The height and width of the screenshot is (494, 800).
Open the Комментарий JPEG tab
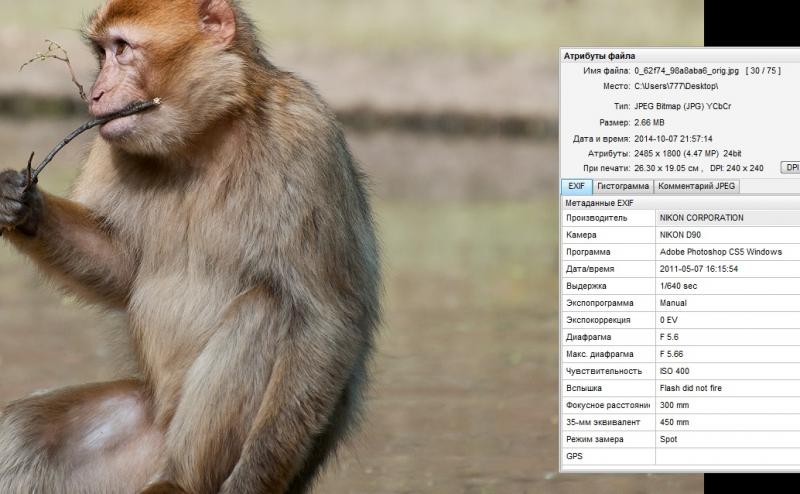click(x=696, y=186)
